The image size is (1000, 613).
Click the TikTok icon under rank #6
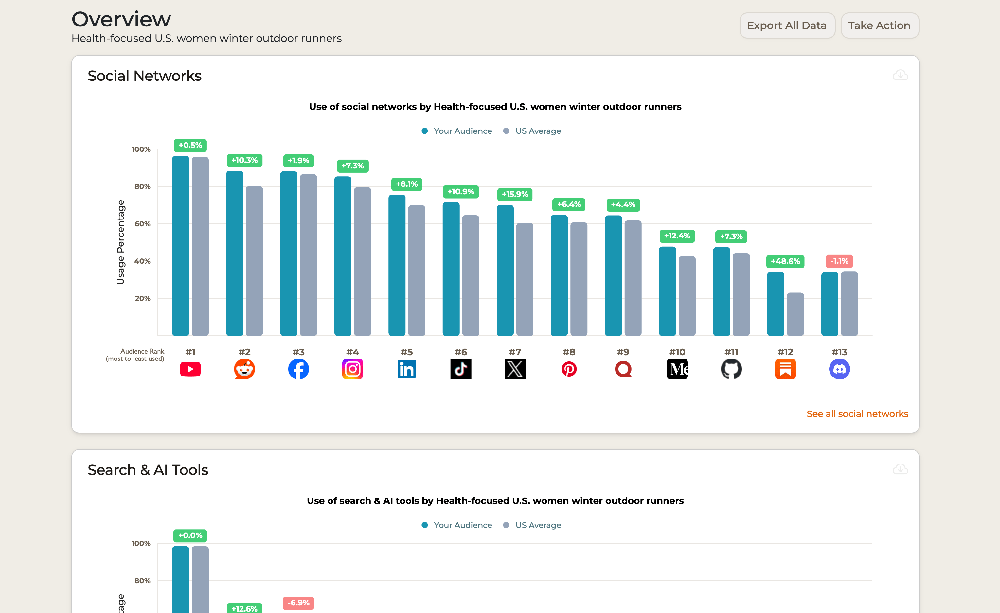(x=461, y=368)
